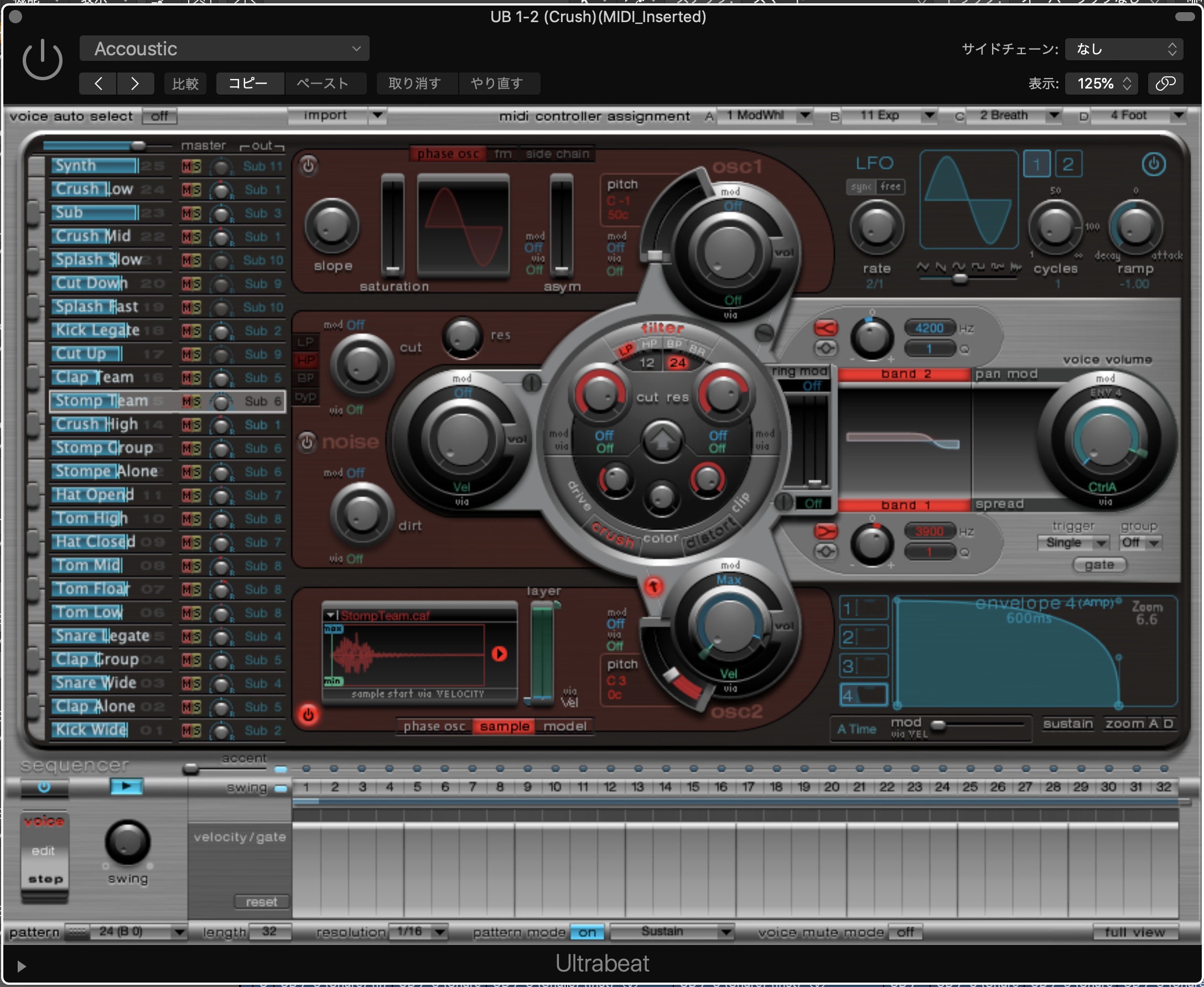Click the sample play arrow in StompTeam waveform

(499, 654)
